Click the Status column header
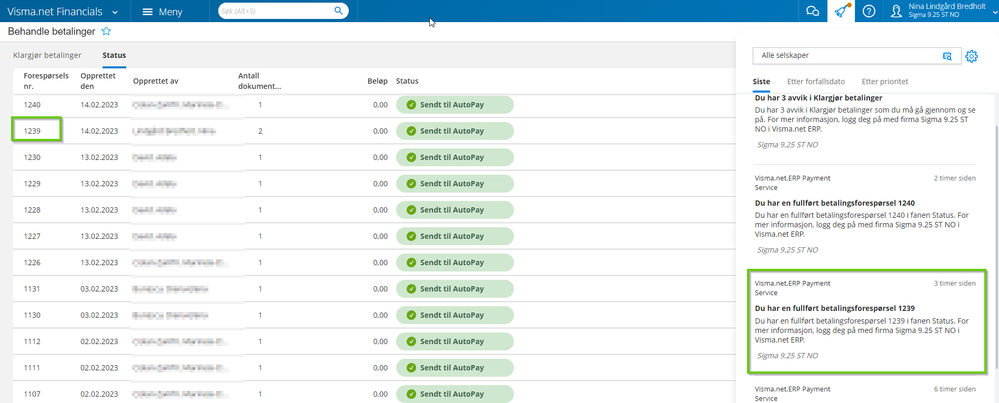Screen dimensions: 999x403 [x=406, y=81]
